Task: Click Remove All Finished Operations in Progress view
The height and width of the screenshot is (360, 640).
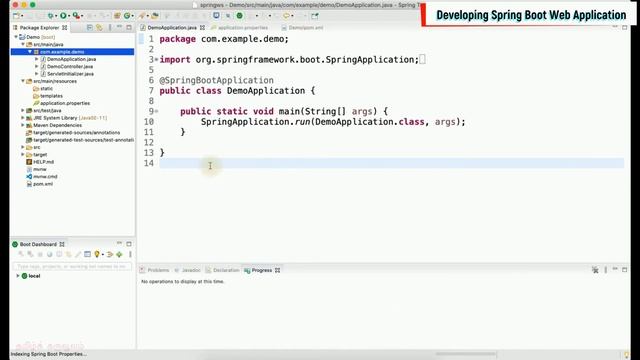Action: pyautogui.click(x=595, y=270)
